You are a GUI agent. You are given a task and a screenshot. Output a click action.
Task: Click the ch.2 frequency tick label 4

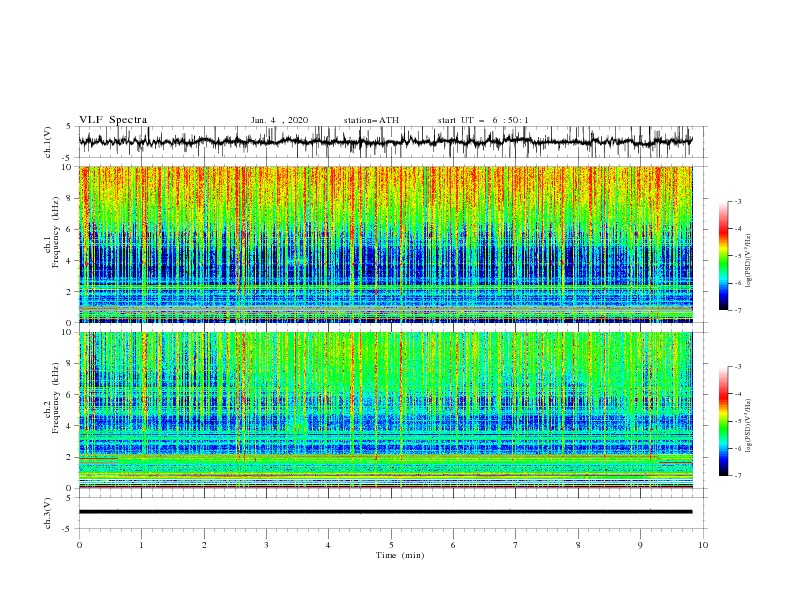[x=70, y=426]
